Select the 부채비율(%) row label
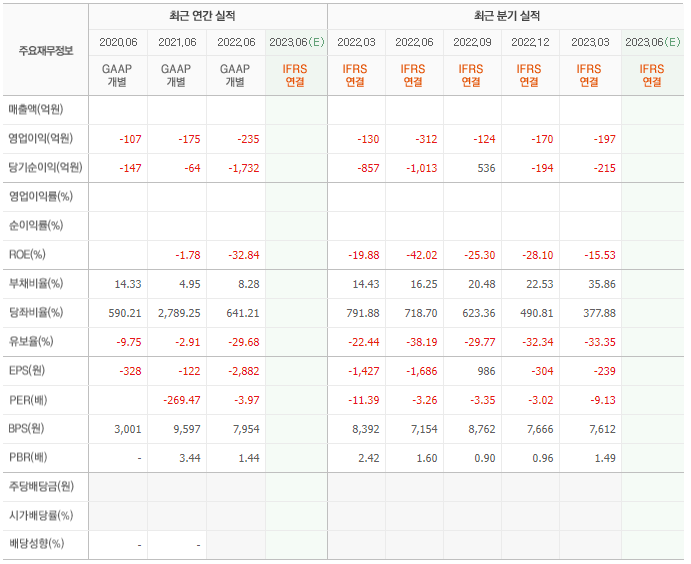Image resolution: width=691 pixels, height=564 pixels. point(36,283)
